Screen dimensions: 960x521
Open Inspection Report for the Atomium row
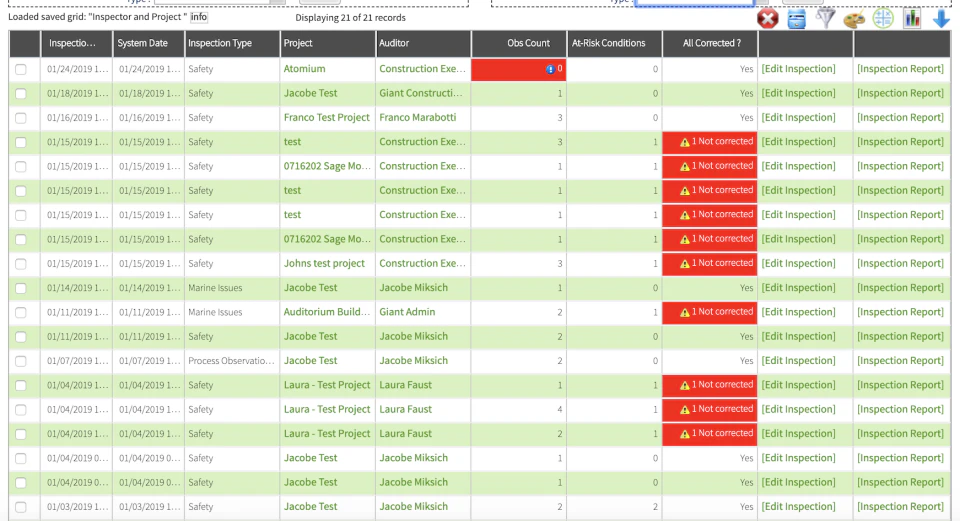[x=901, y=69]
